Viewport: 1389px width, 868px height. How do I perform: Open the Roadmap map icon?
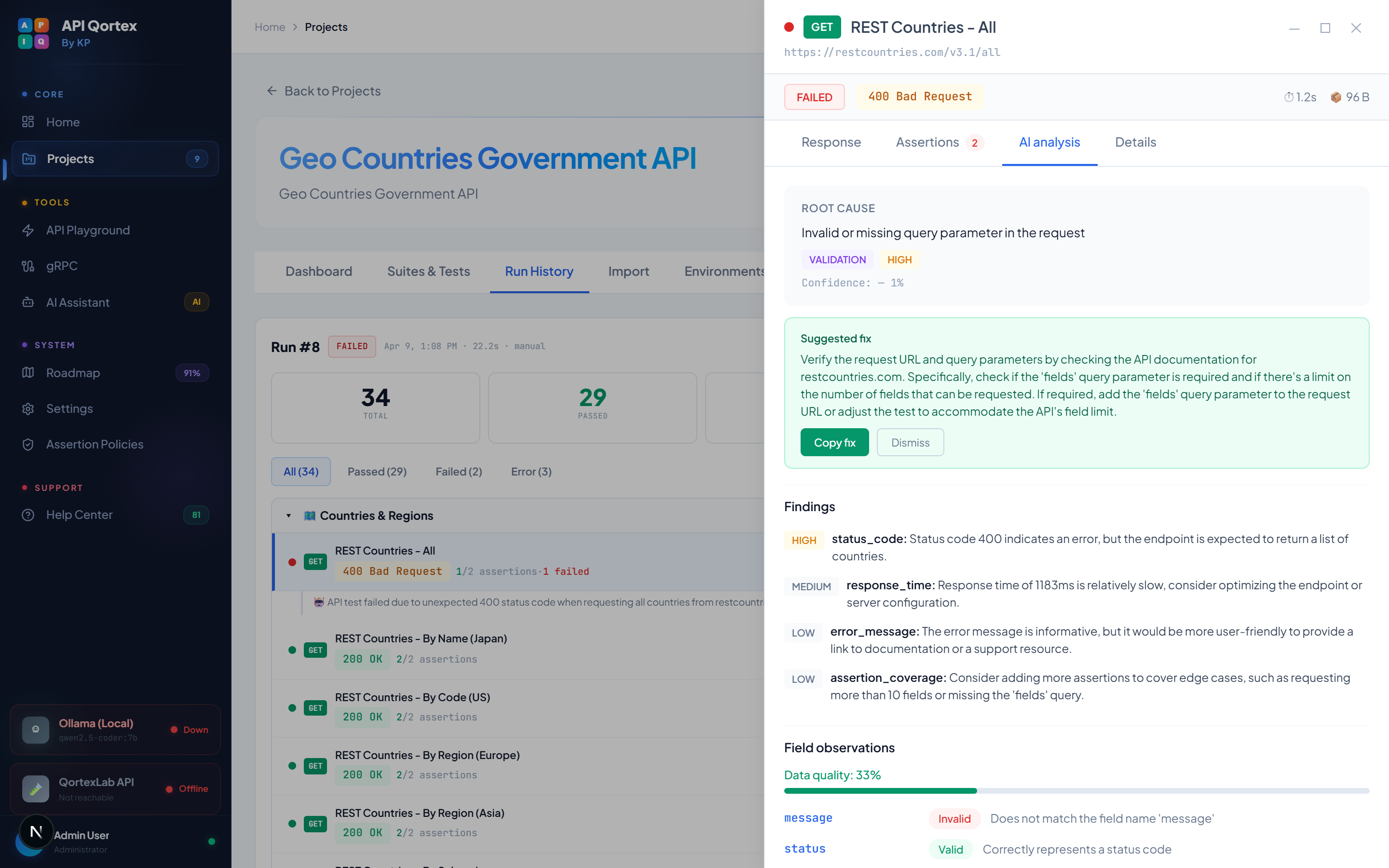(28, 373)
